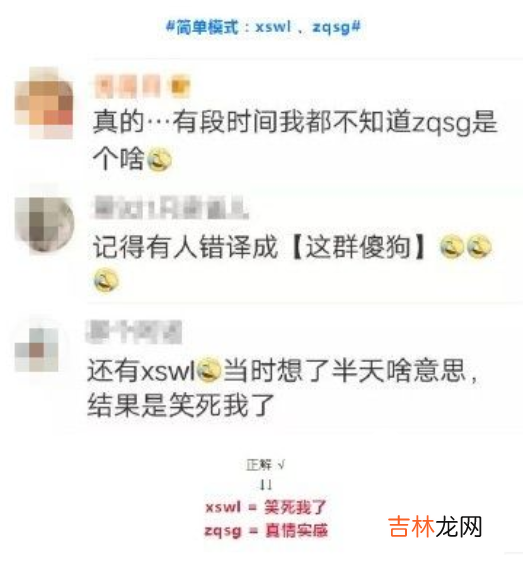Select the comment text mentioning zqsg是个啥
This screenshot has height=562, width=523.
(x=295, y=139)
